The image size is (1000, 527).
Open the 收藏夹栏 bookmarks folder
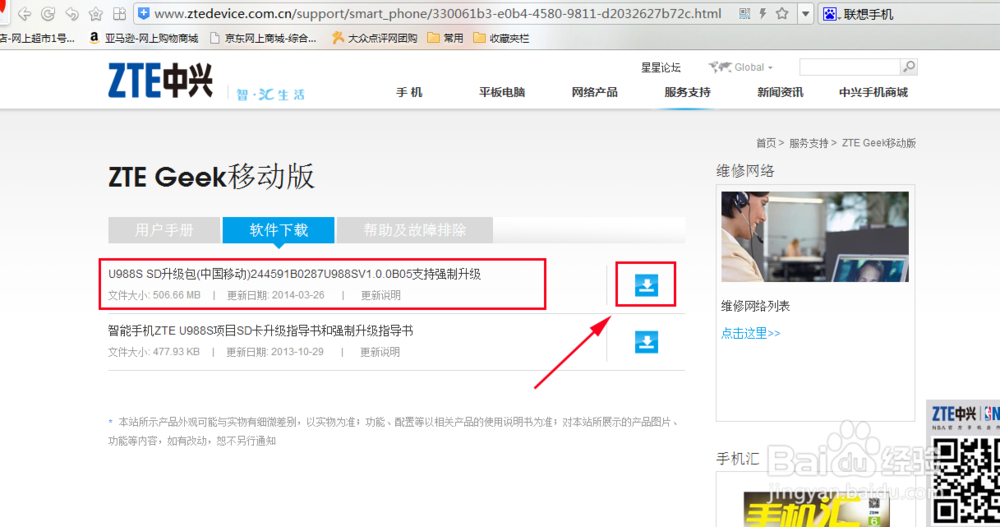click(x=501, y=38)
